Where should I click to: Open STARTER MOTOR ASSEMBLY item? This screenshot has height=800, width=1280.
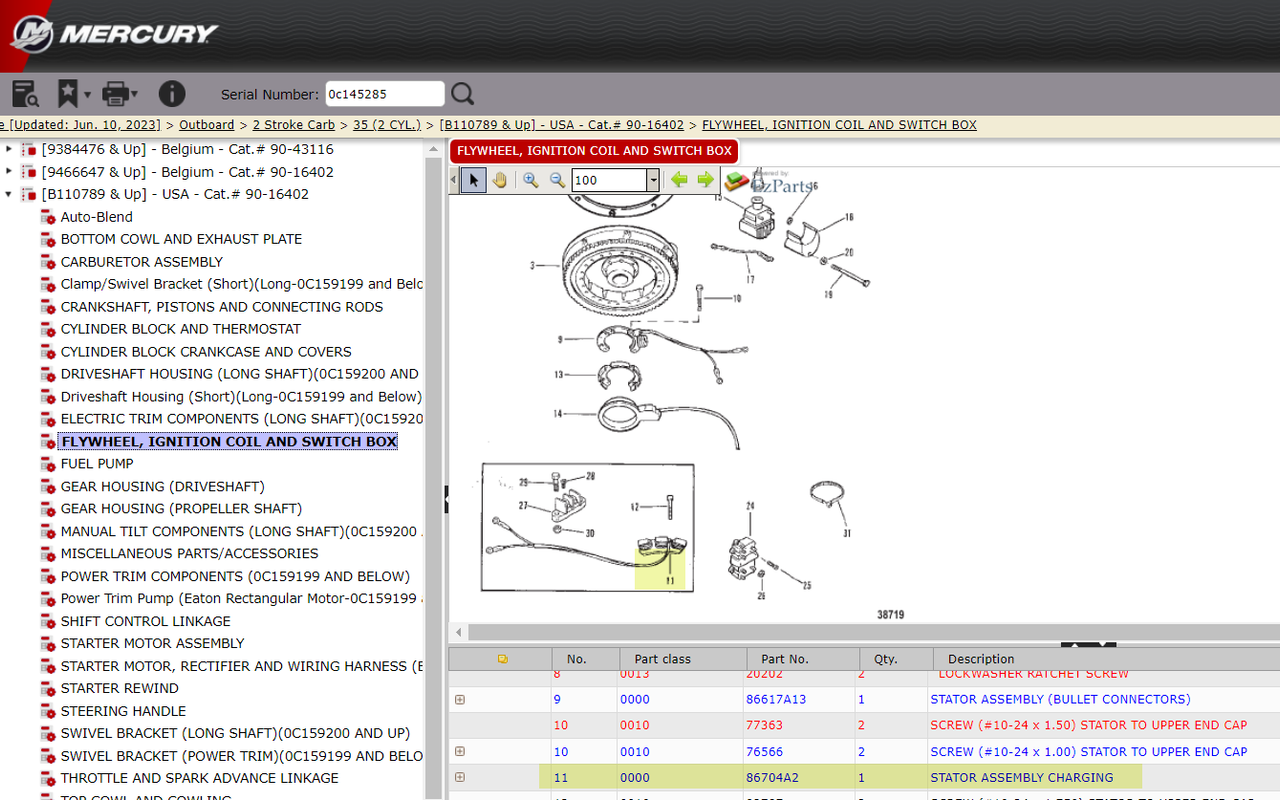(x=152, y=643)
